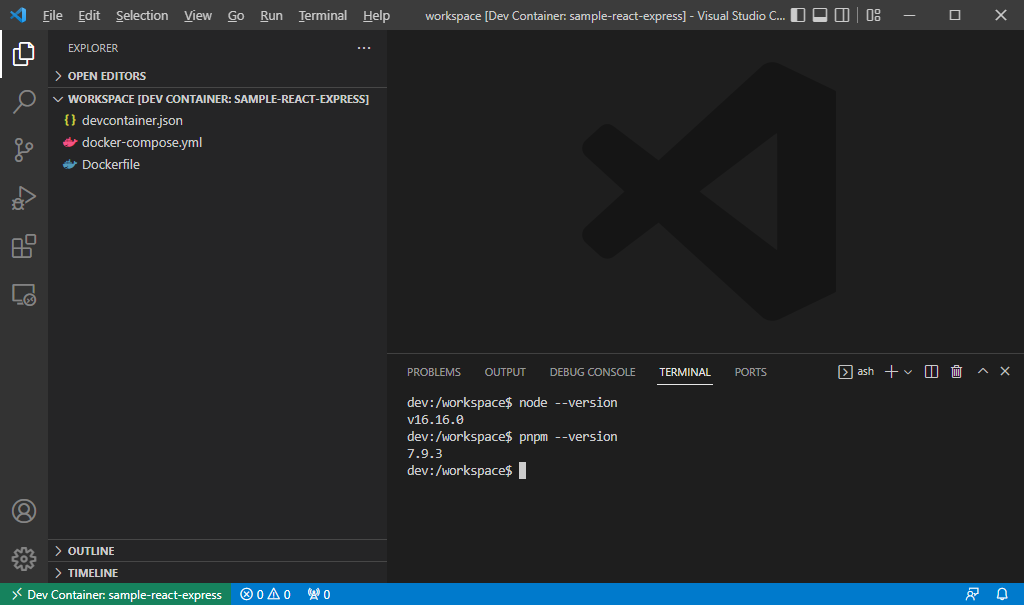Open the Selection menu
Screen dimensions: 1024x605
[142, 15]
